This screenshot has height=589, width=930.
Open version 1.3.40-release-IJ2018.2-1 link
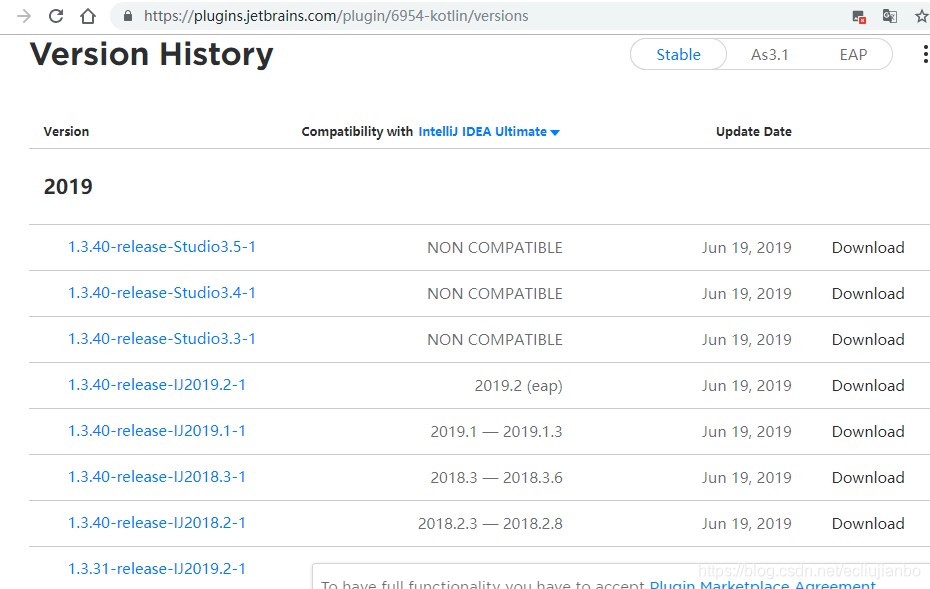pyautogui.click(x=157, y=523)
